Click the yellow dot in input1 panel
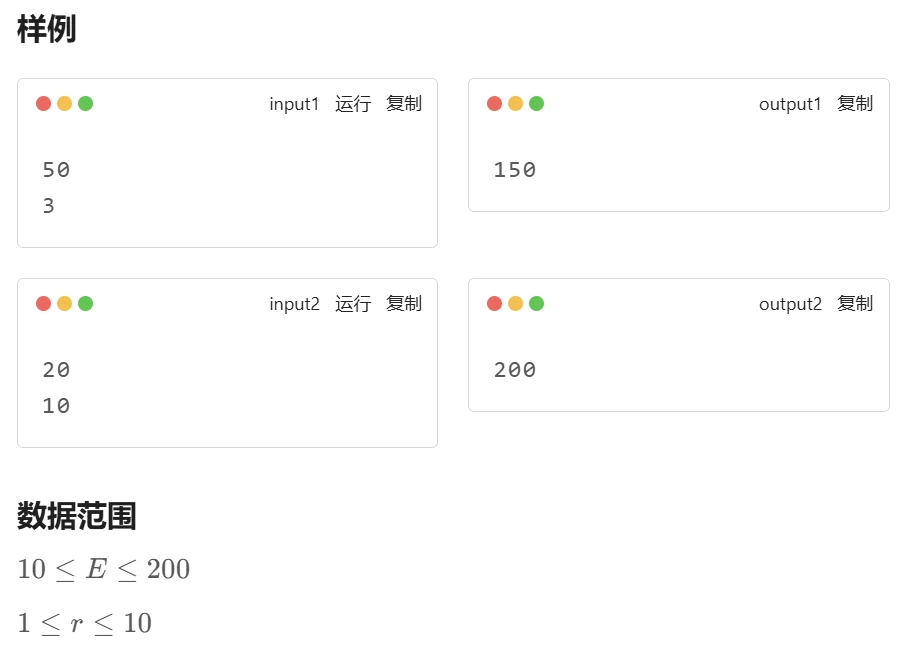This screenshot has width=920, height=652. 65,103
